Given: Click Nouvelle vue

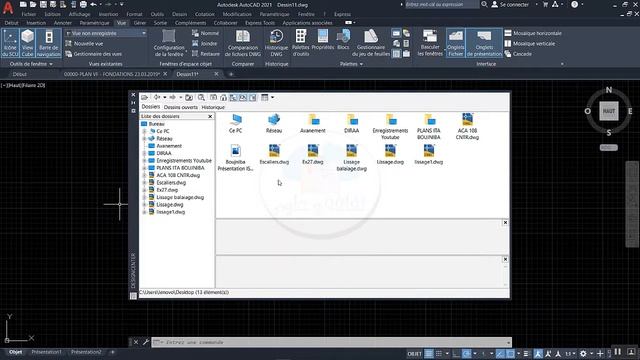Looking at the screenshot, I should point(84,44).
